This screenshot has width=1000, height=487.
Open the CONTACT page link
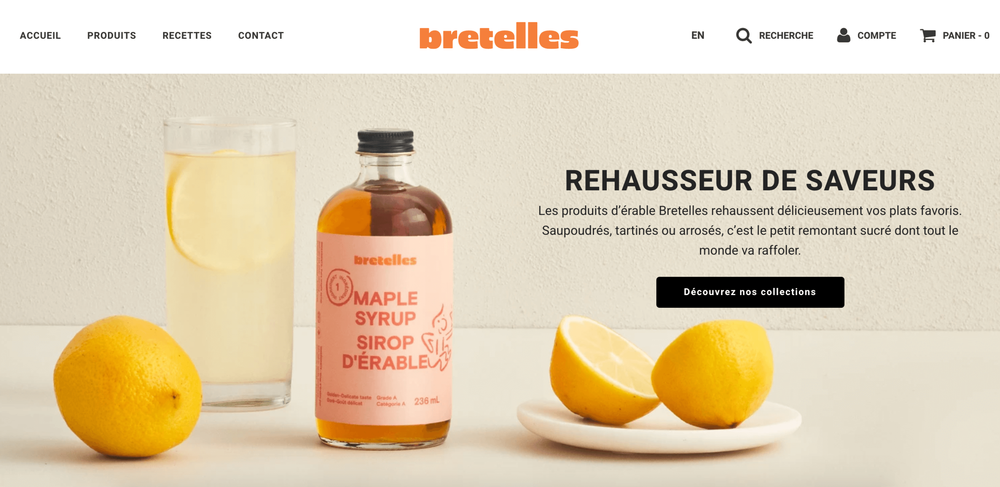(261, 36)
